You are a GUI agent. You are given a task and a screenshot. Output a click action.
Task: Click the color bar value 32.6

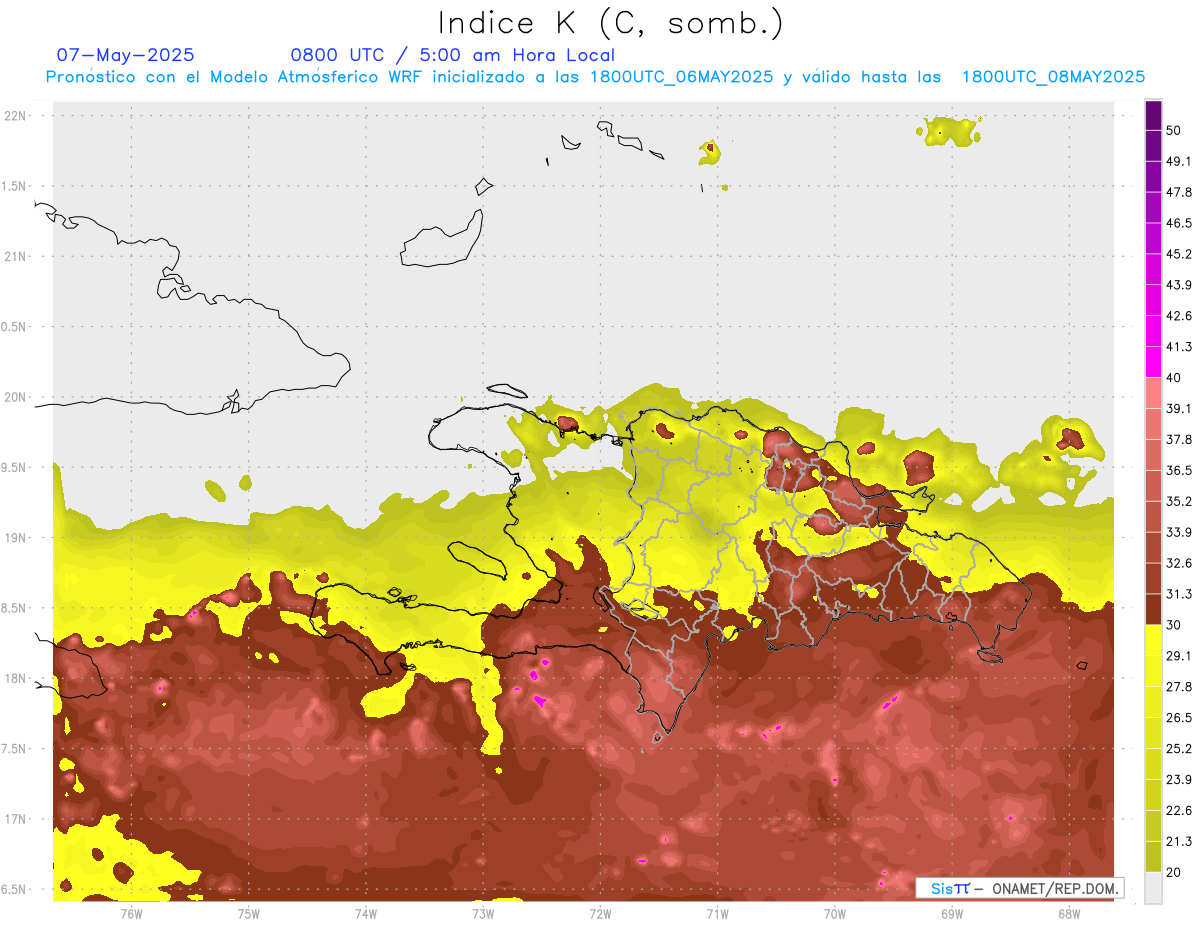1179,563
